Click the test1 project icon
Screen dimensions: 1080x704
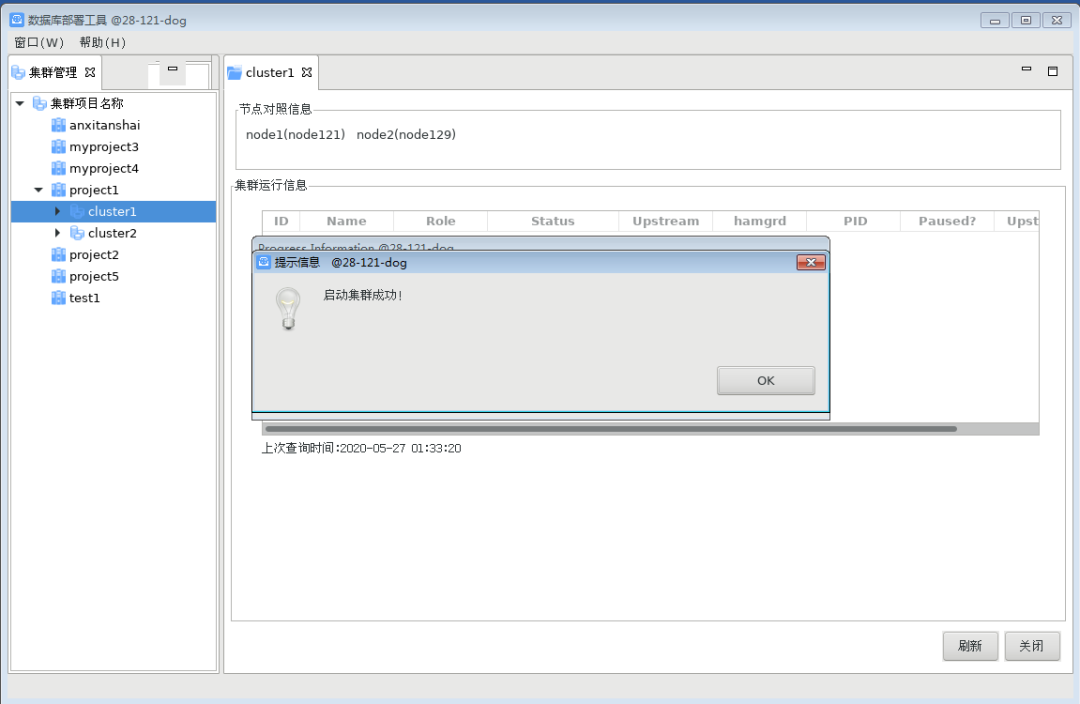(59, 298)
